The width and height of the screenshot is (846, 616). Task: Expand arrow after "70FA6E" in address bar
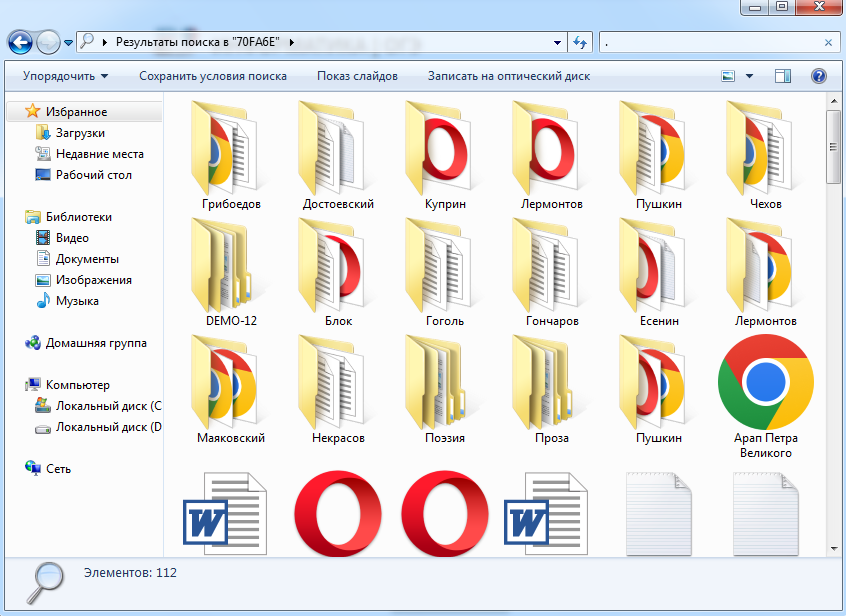pyautogui.click(x=292, y=42)
